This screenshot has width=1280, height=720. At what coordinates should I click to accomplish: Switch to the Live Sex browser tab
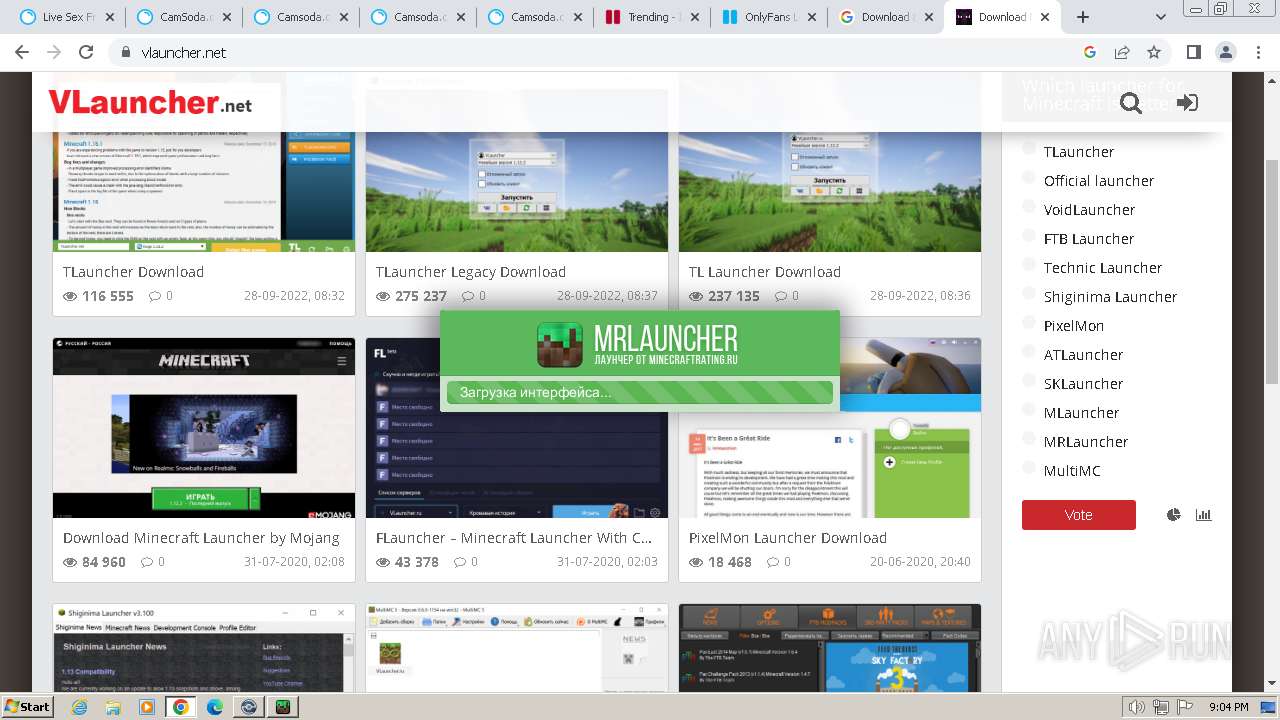(x=65, y=17)
